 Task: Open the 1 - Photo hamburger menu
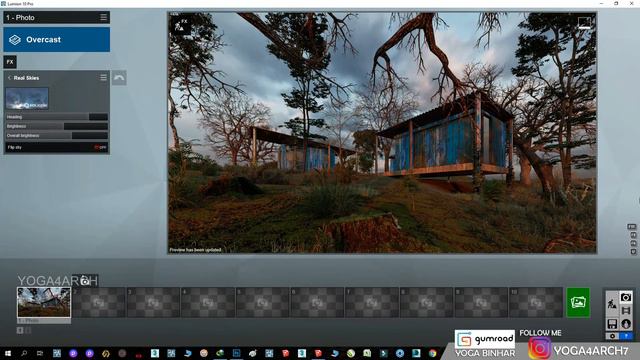103,17
